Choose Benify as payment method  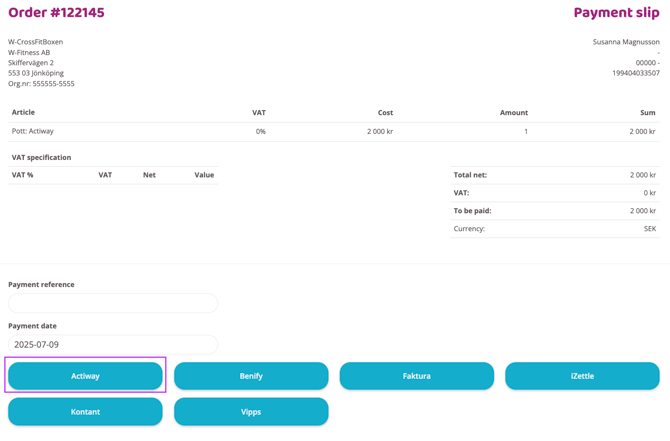click(251, 376)
